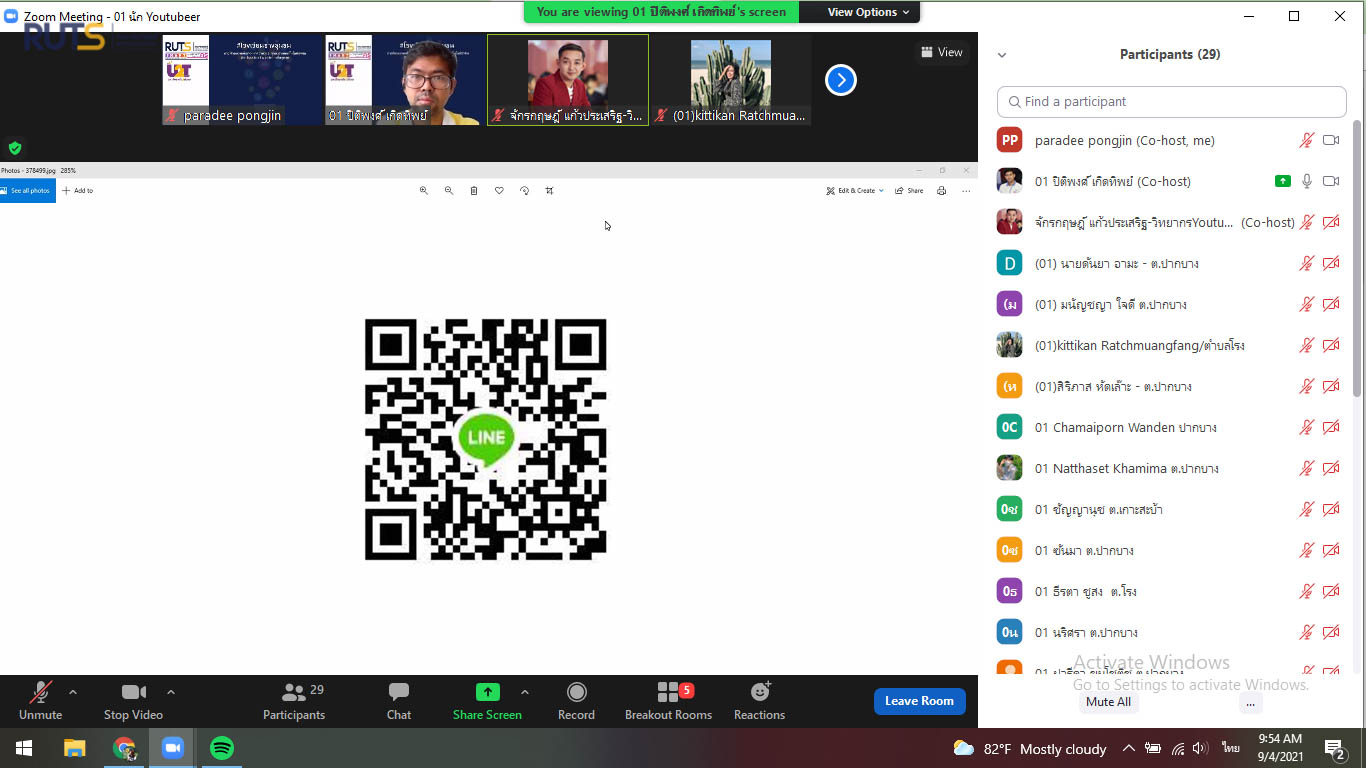The height and width of the screenshot is (768, 1366).
Task: Select the (01)kittikan Ratchmua... video thumbnail
Action: tap(730, 80)
